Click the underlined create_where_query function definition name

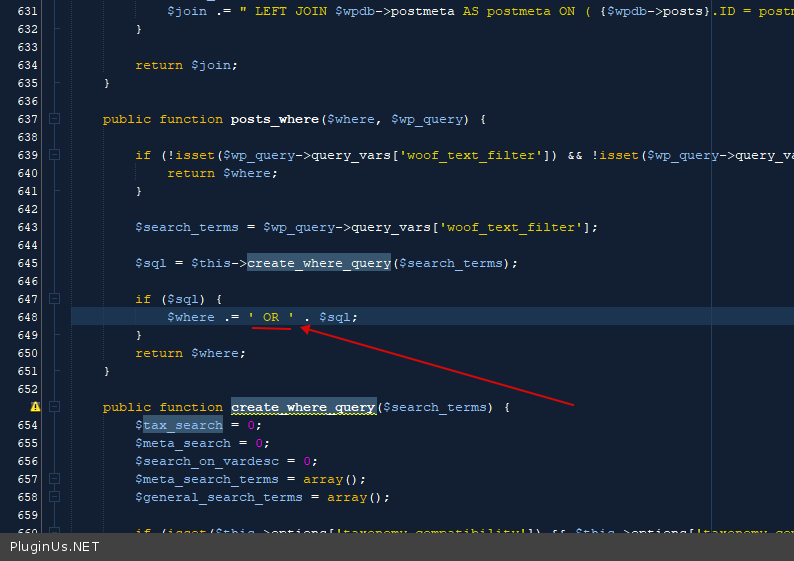303,407
